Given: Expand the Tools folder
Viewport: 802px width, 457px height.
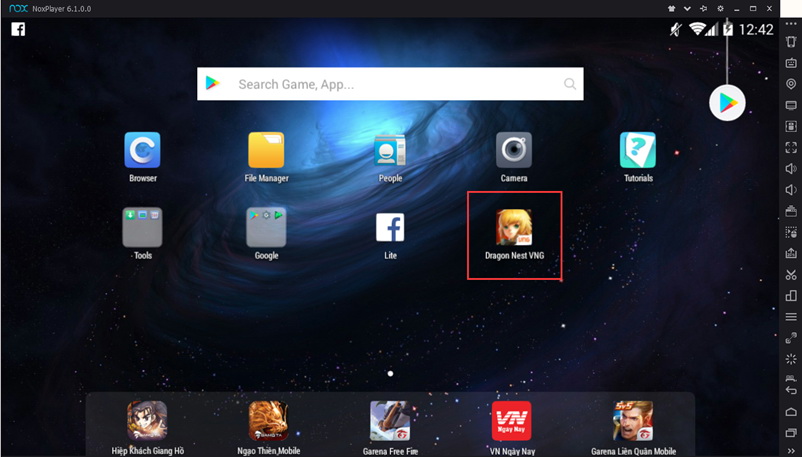Looking at the screenshot, I should coord(142,228).
